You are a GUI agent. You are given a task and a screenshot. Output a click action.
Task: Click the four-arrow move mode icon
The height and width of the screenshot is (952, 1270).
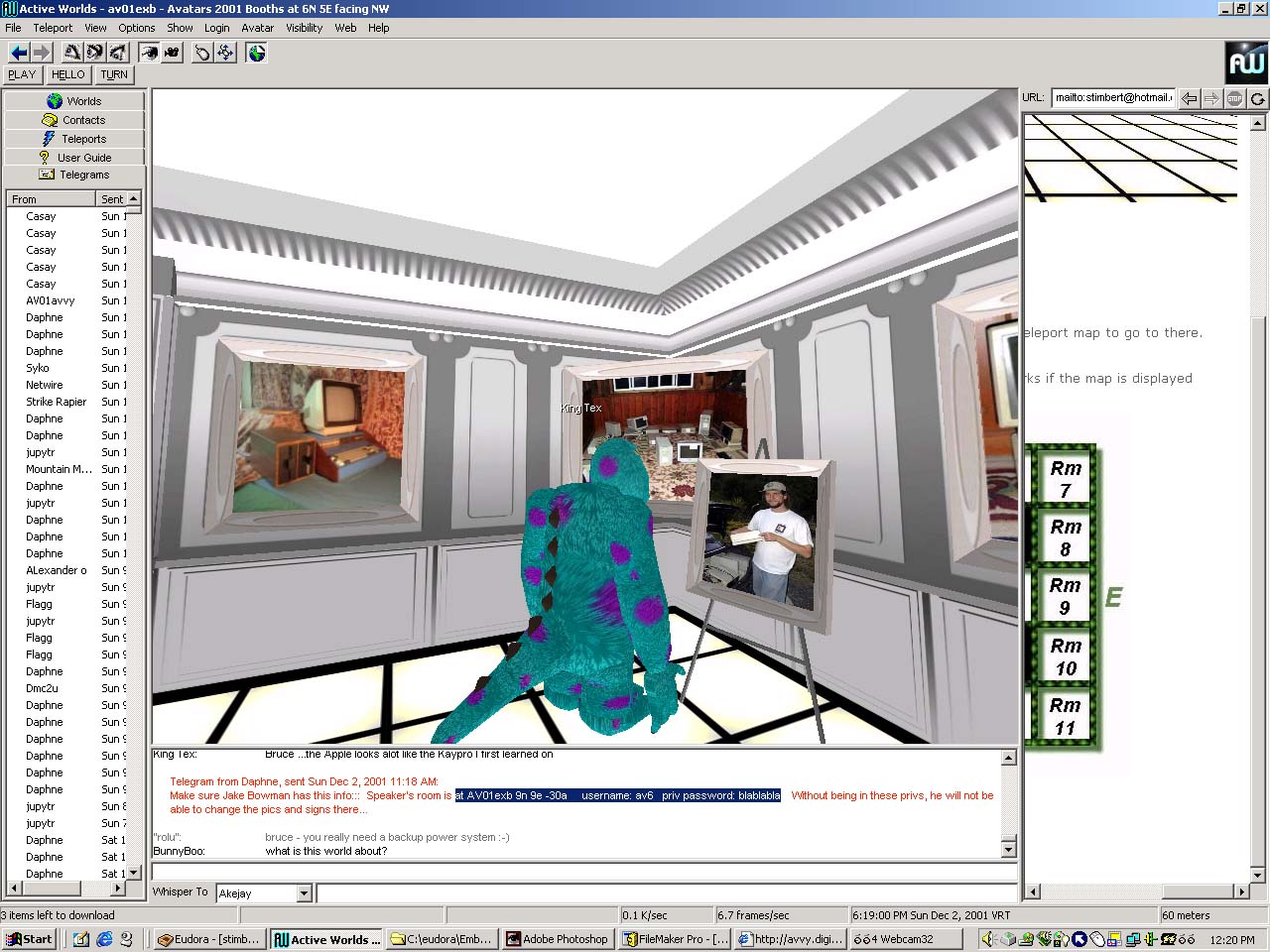click(x=225, y=53)
